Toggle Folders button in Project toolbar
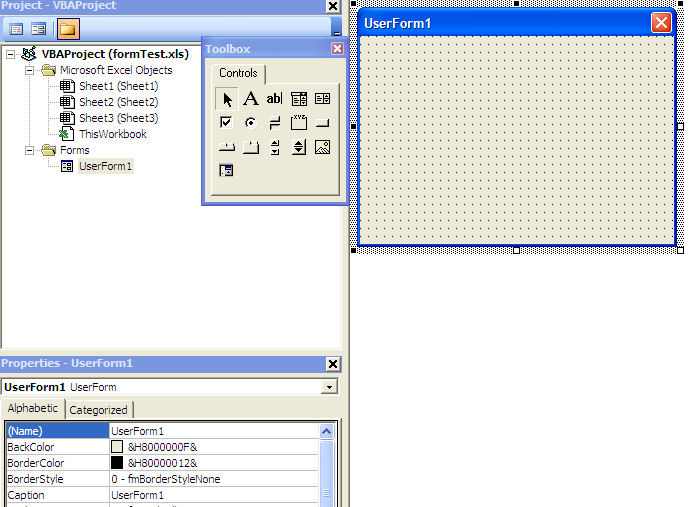The height and width of the screenshot is (507, 692). click(x=68, y=29)
